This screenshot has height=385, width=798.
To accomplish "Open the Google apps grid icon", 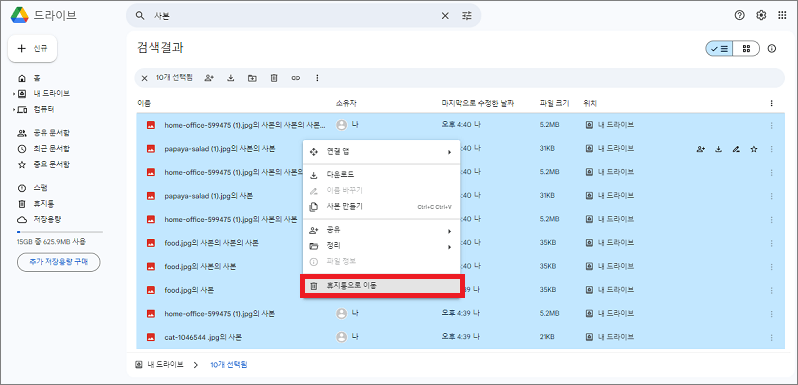I will coord(782,15).
